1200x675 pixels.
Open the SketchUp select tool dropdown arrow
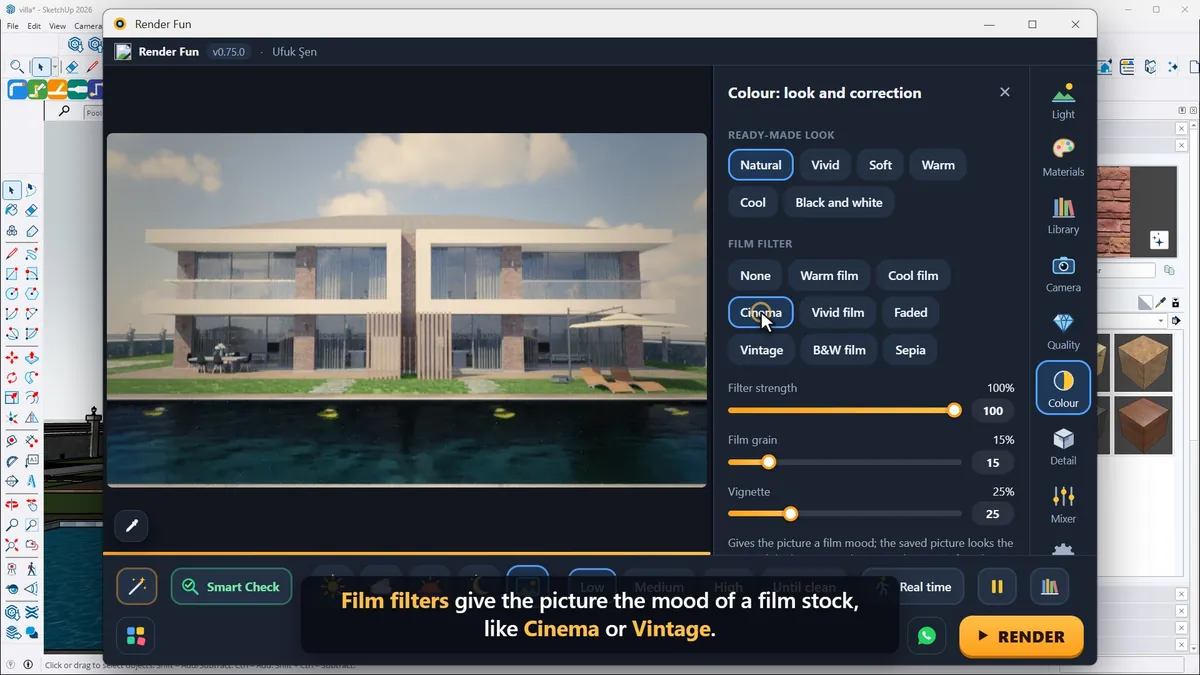[53, 67]
